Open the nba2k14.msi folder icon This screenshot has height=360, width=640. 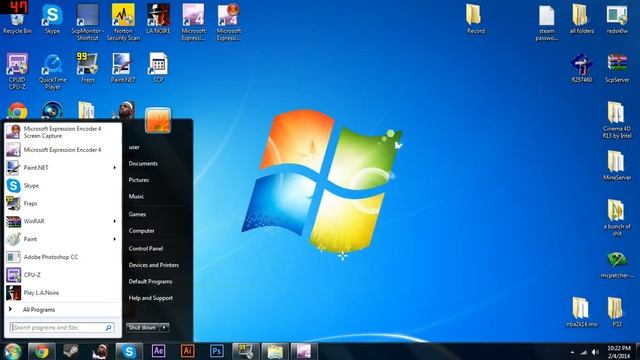(x=582, y=312)
